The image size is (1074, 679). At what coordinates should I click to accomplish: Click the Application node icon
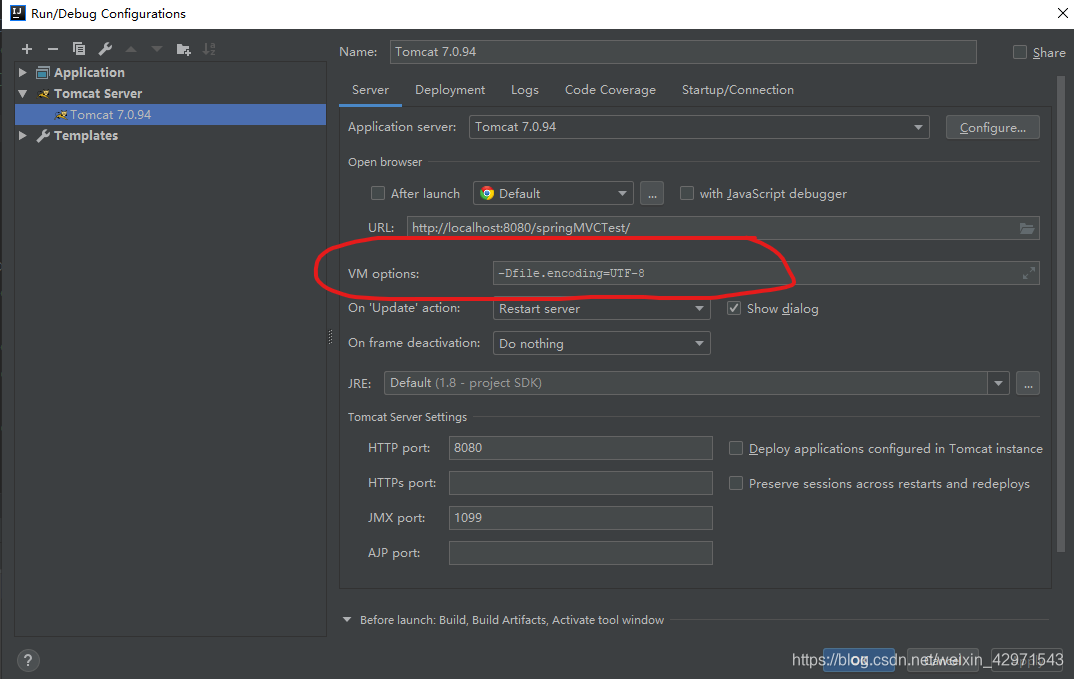click(x=42, y=73)
